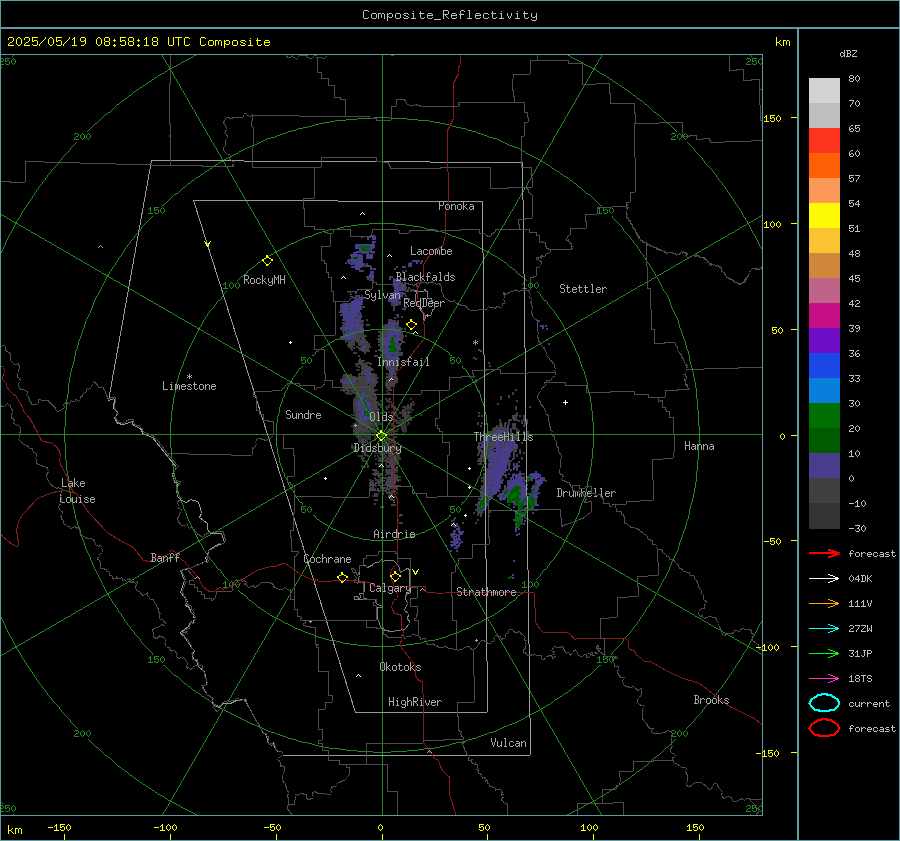
Task: Select the yellow diamond marker below Cochrane
Action: click(342, 577)
